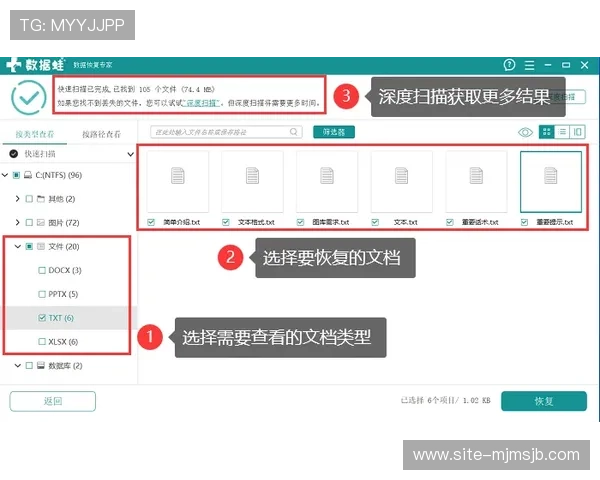Check the PPTX (5) checkbox

(x=42, y=294)
